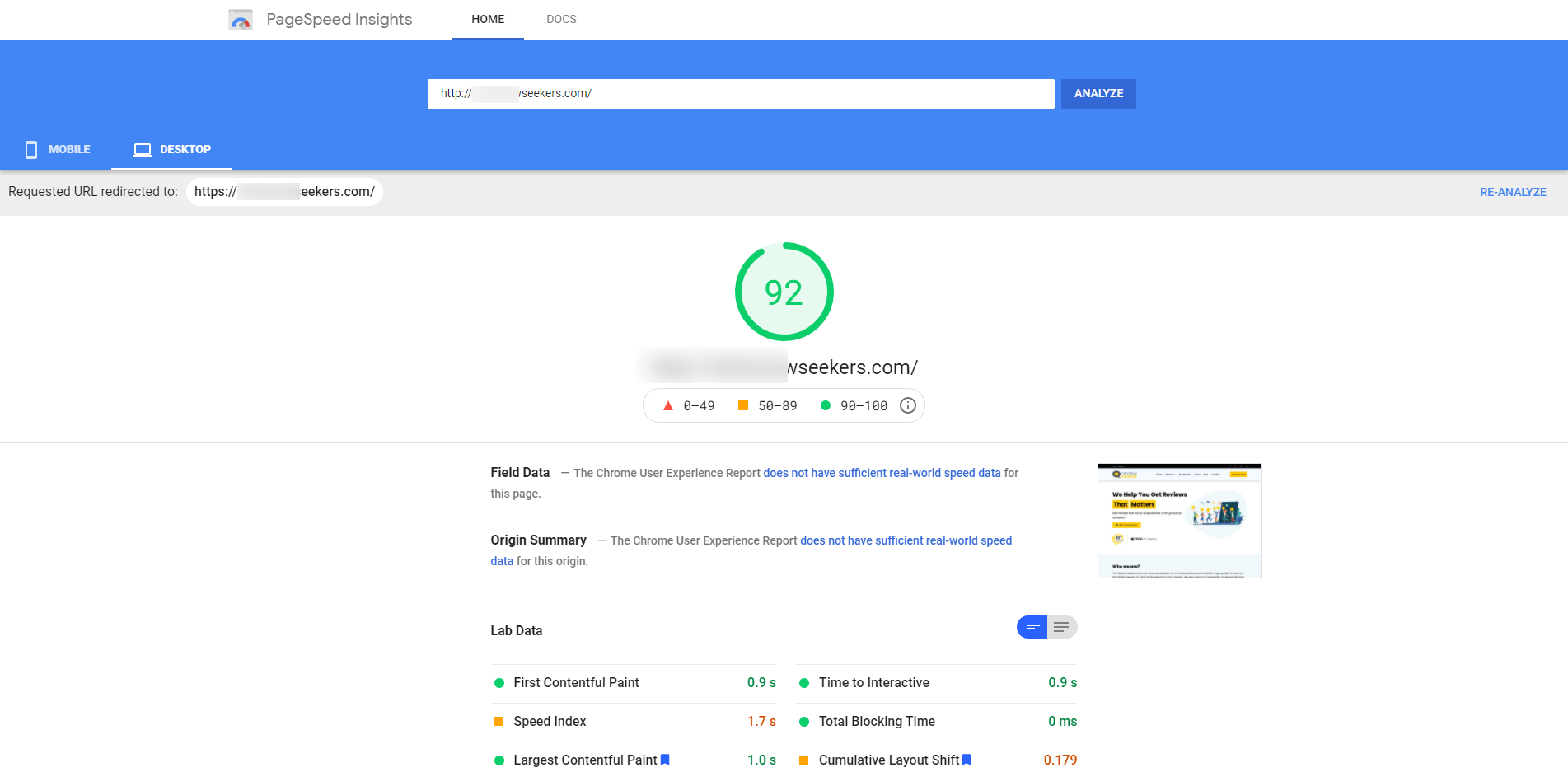Image resolution: width=1568 pixels, height=772 pixels.
Task: Click the First Contentful Paint metric
Action: (634, 683)
